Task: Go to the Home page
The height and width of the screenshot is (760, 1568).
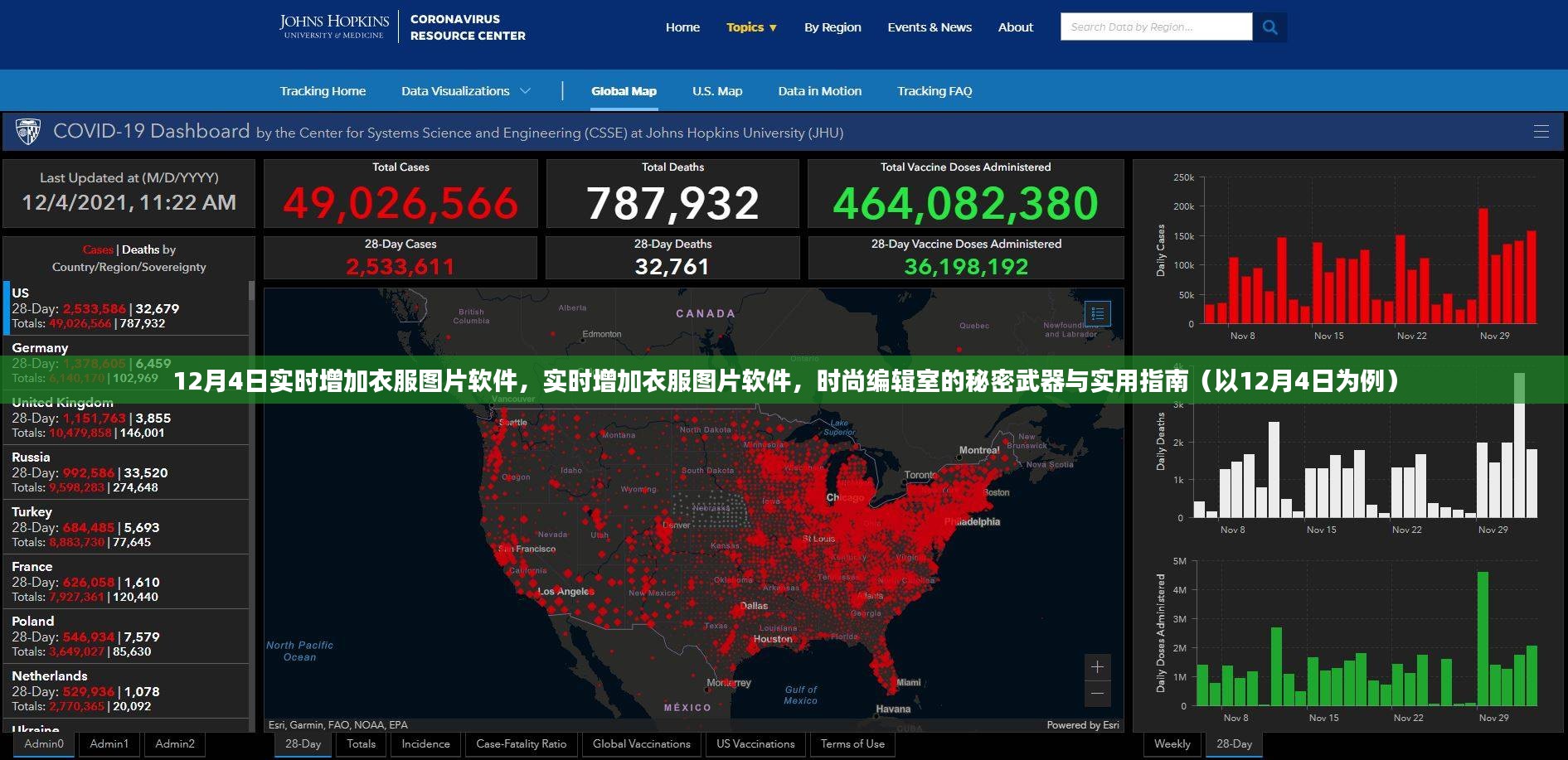Action: point(682,27)
